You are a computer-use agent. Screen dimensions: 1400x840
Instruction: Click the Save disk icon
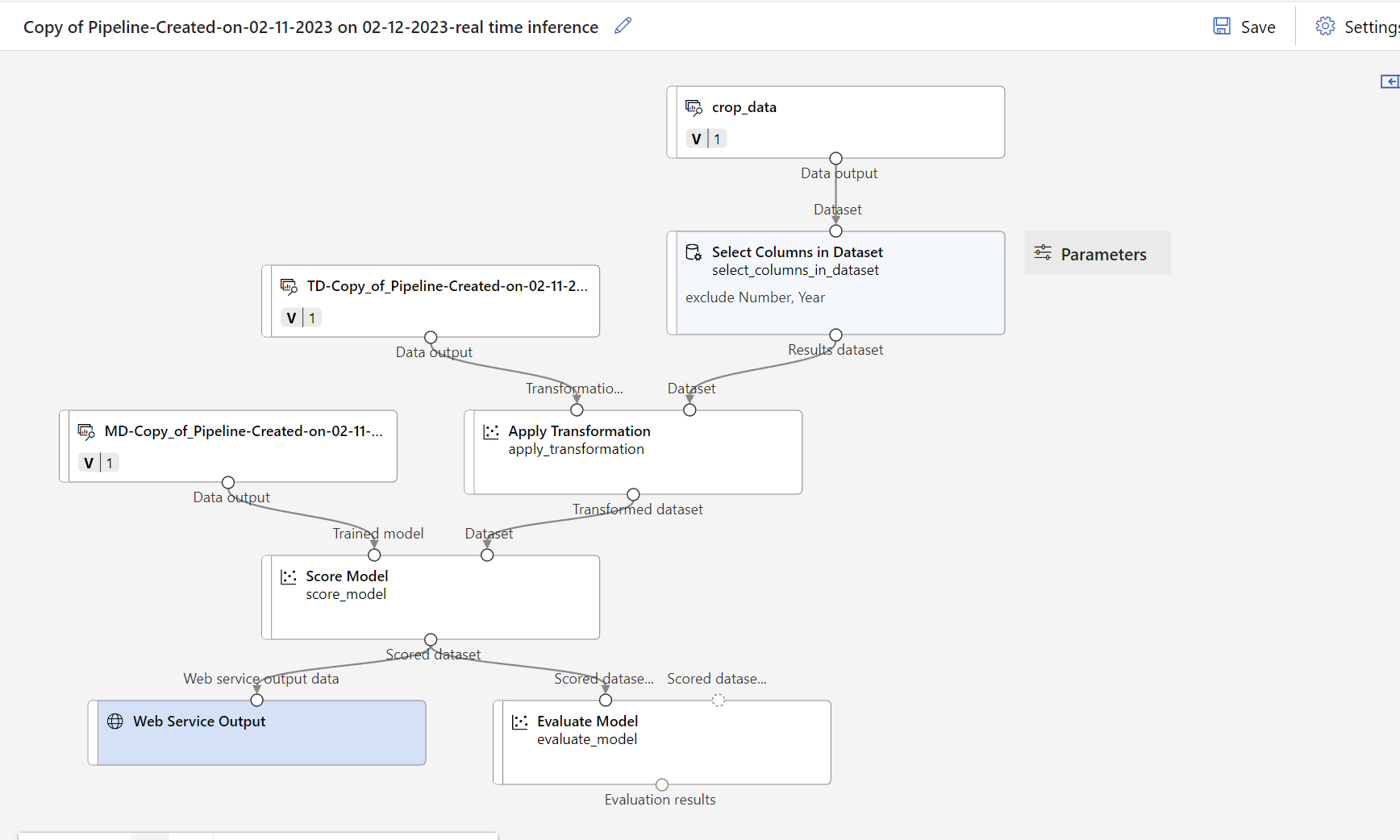1221,26
